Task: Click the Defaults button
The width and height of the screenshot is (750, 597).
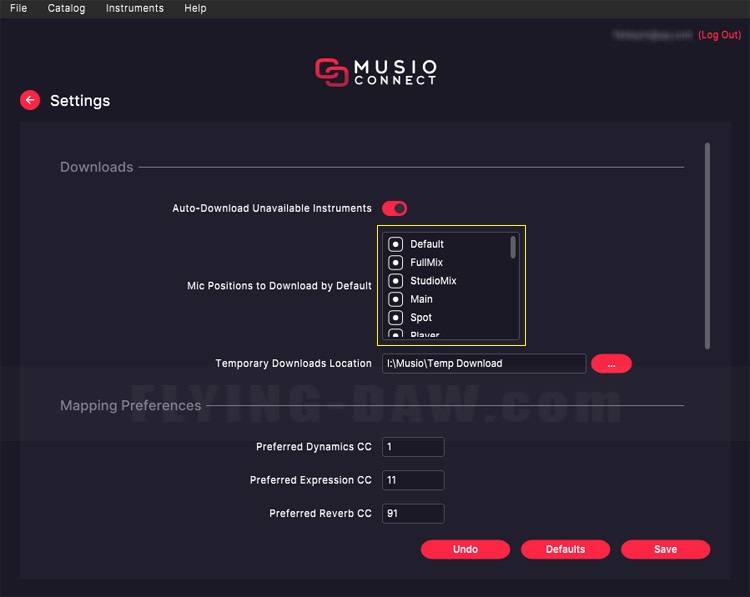Action: (565, 549)
